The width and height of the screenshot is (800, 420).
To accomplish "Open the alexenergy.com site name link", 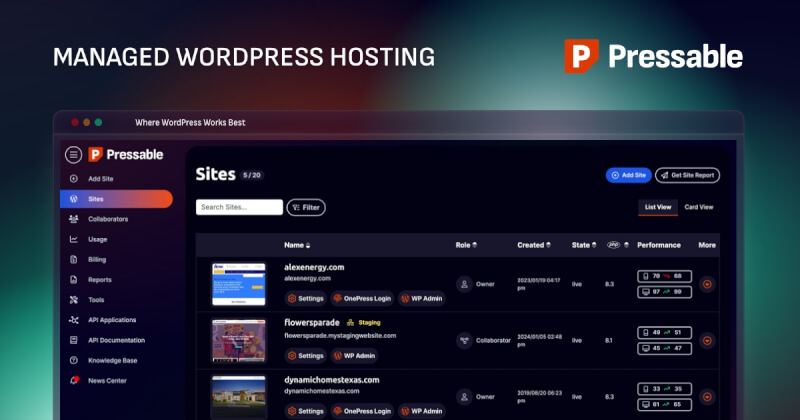I will 314,267.
